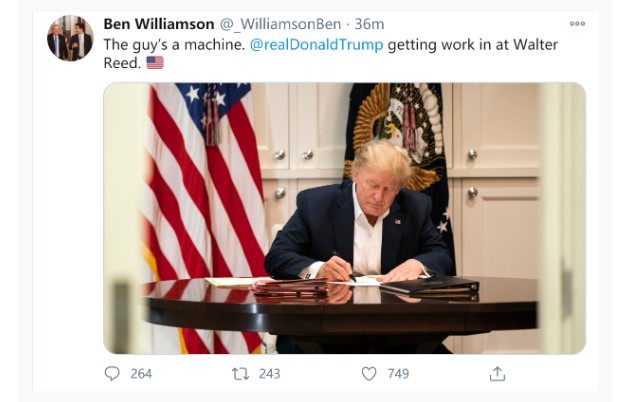
Task: Open the attached tweet photo
Action: (345, 218)
